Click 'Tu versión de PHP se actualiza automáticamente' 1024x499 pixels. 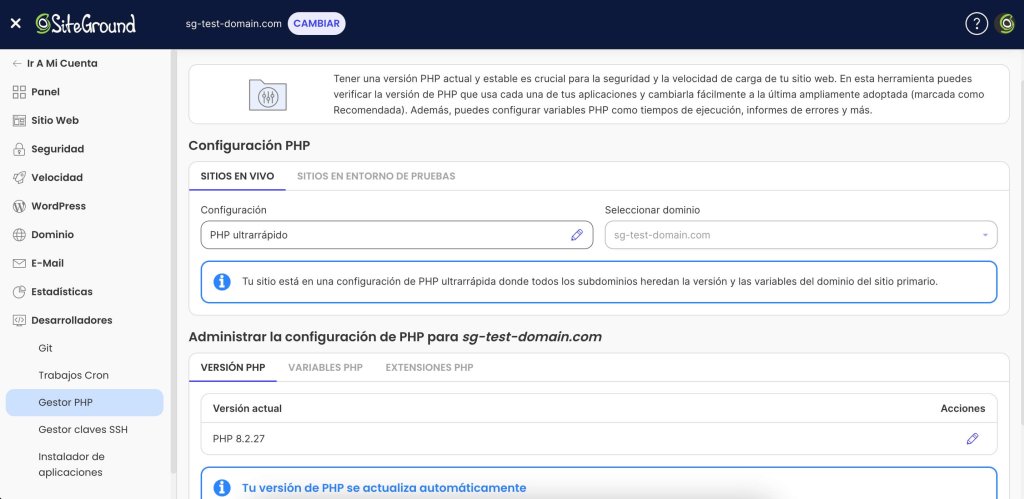coord(384,488)
